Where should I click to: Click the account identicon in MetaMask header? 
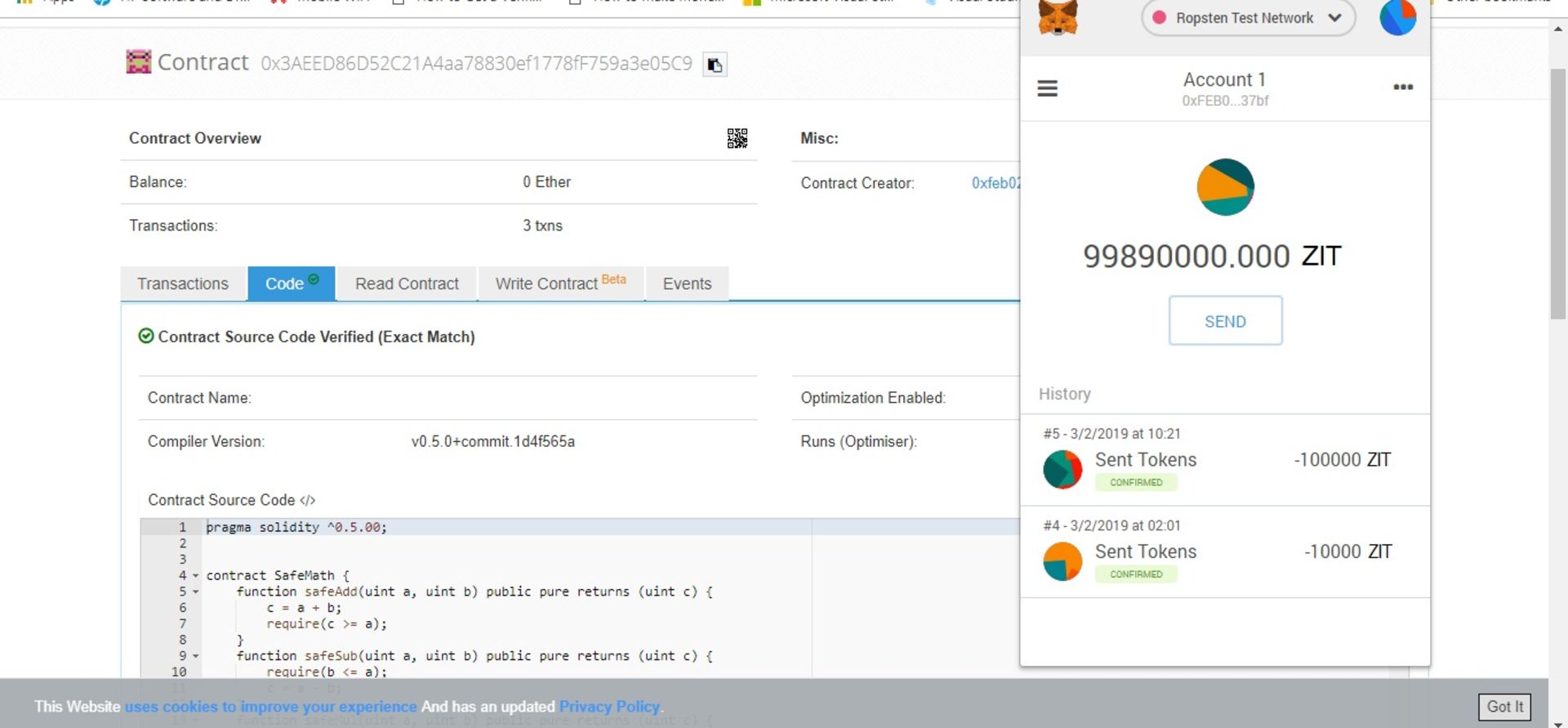[x=1396, y=18]
